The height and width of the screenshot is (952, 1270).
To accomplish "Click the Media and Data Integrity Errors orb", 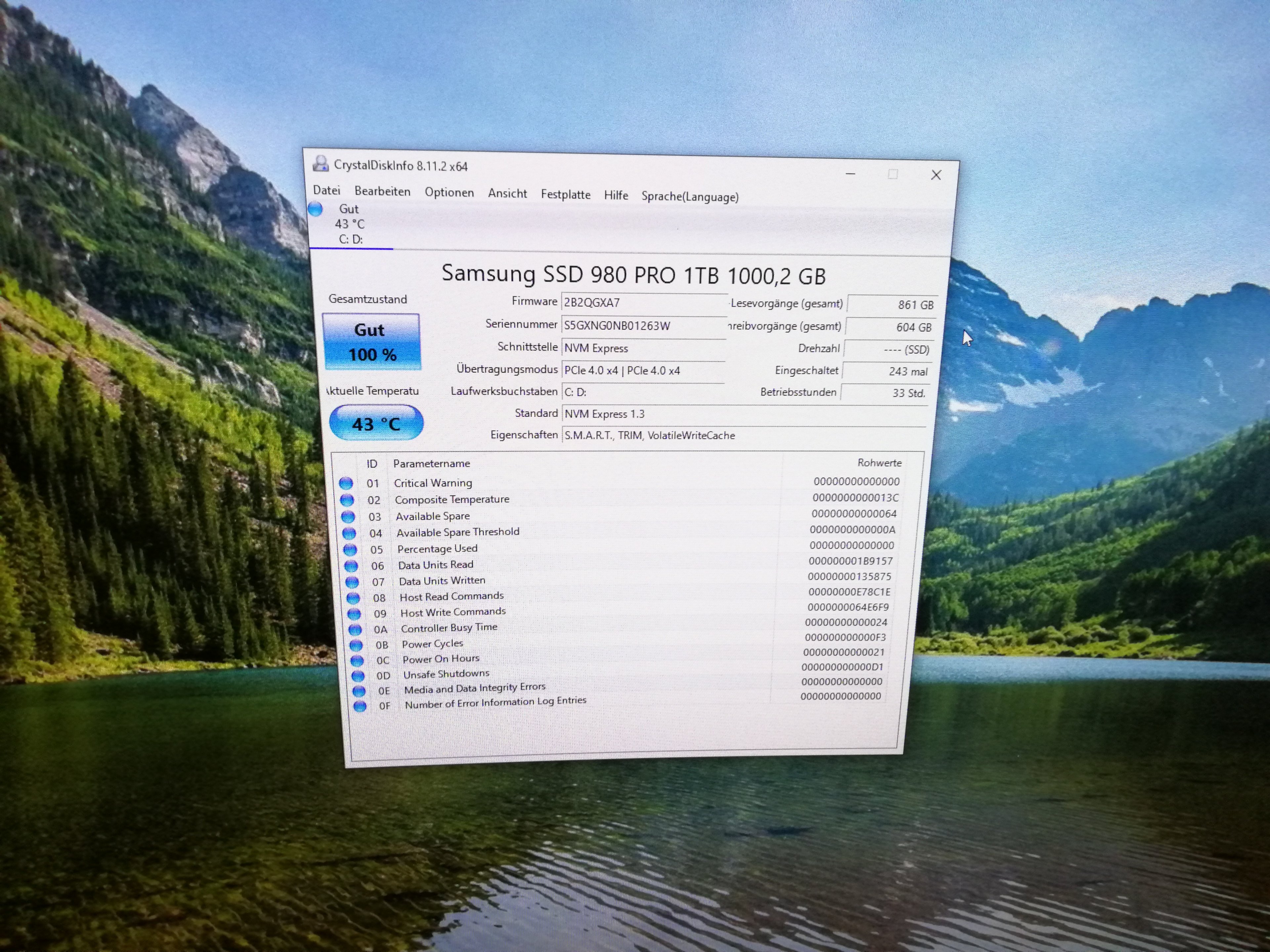I will [359, 691].
